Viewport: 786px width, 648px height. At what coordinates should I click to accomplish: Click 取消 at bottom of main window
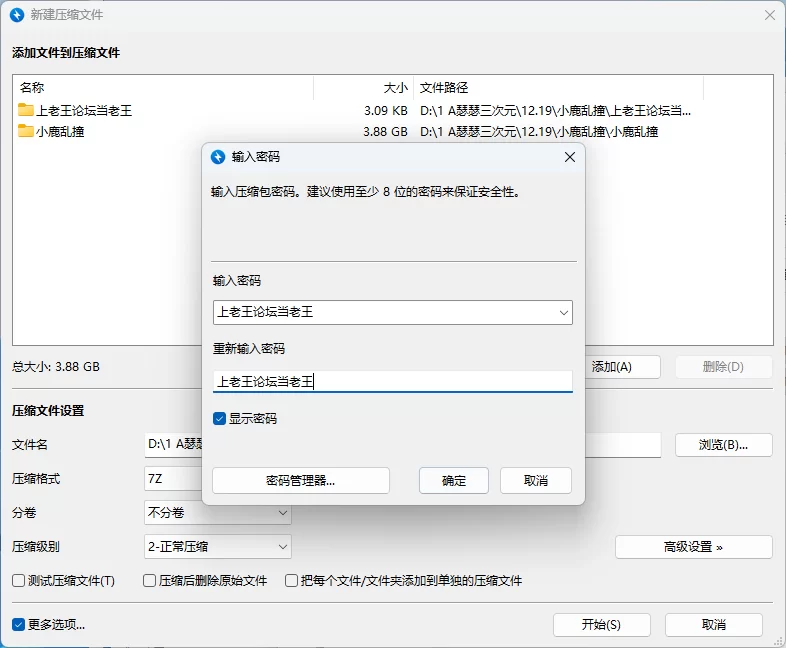point(714,624)
